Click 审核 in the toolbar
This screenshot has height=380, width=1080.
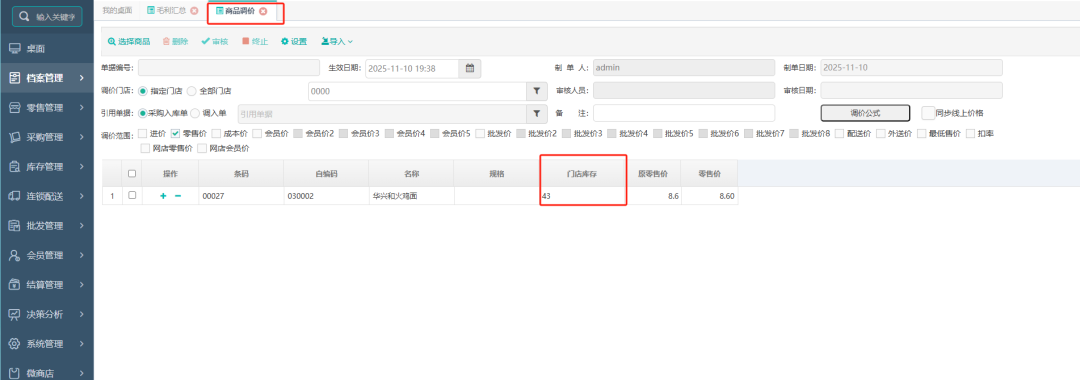click(x=215, y=41)
